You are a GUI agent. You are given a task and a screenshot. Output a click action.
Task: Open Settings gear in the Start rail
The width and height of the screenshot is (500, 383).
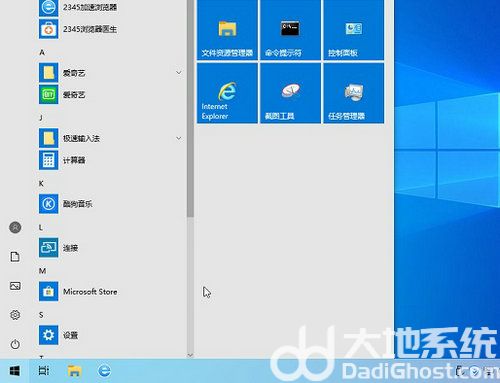[15, 315]
